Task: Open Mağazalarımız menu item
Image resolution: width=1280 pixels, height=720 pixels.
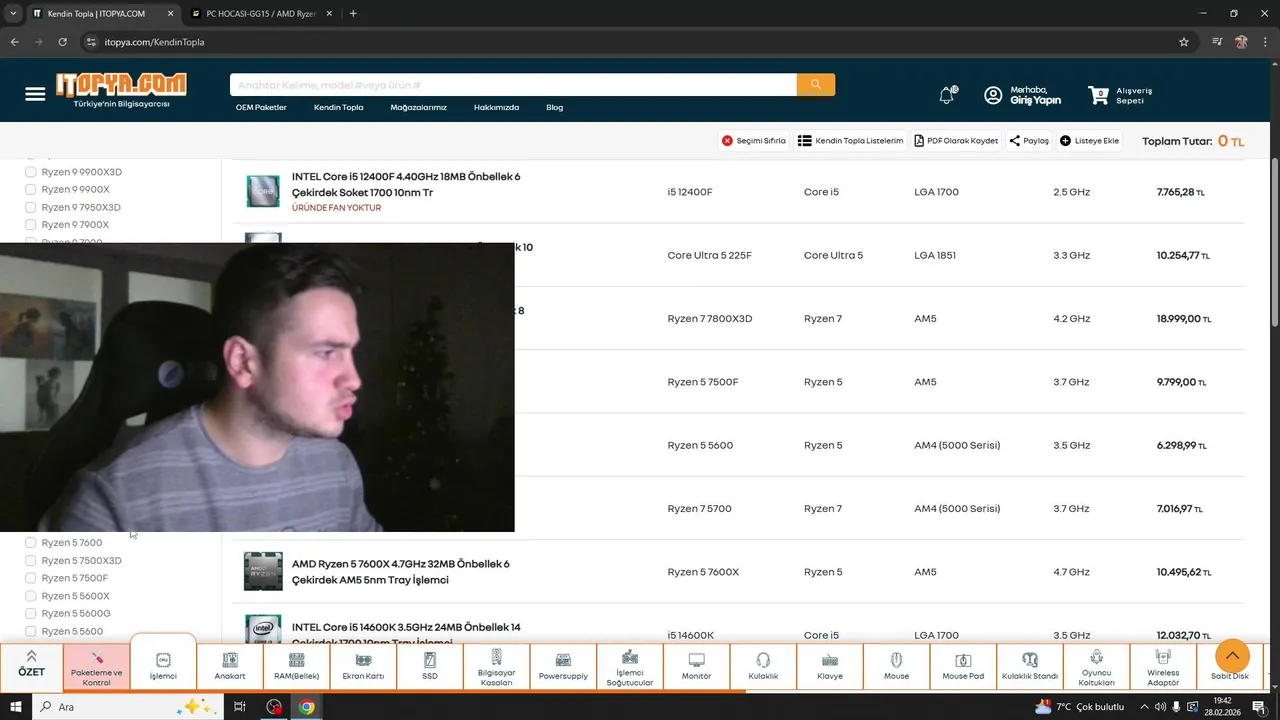Action: (x=418, y=107)
